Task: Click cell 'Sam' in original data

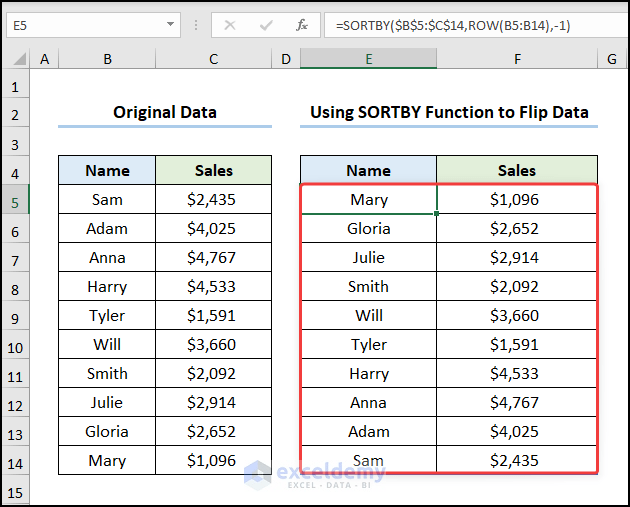Action: click(x=107, y=199)
